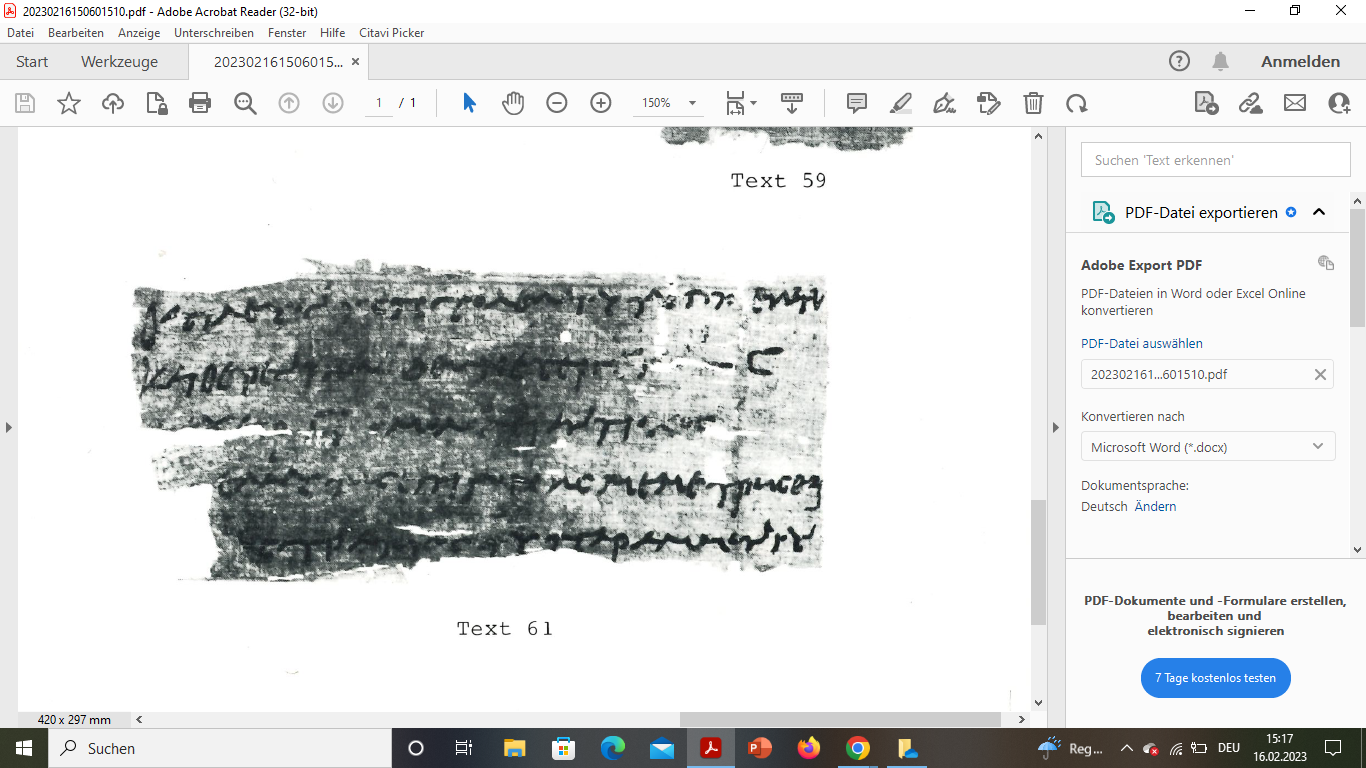Image resolution: width=1366 pixels, height=768 pixels.
Task: Open the sign document pen icon
Action: [x=945, y=103]
